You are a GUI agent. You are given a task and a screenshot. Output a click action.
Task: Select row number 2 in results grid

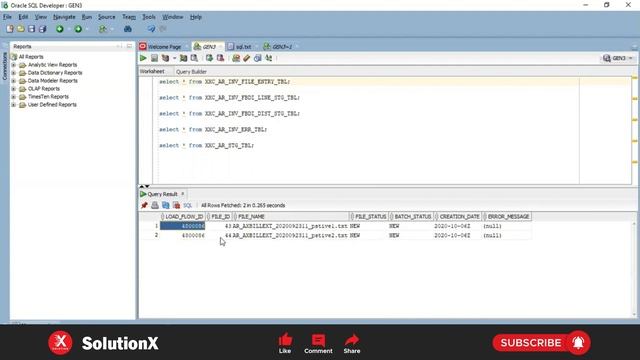(156, 236)
